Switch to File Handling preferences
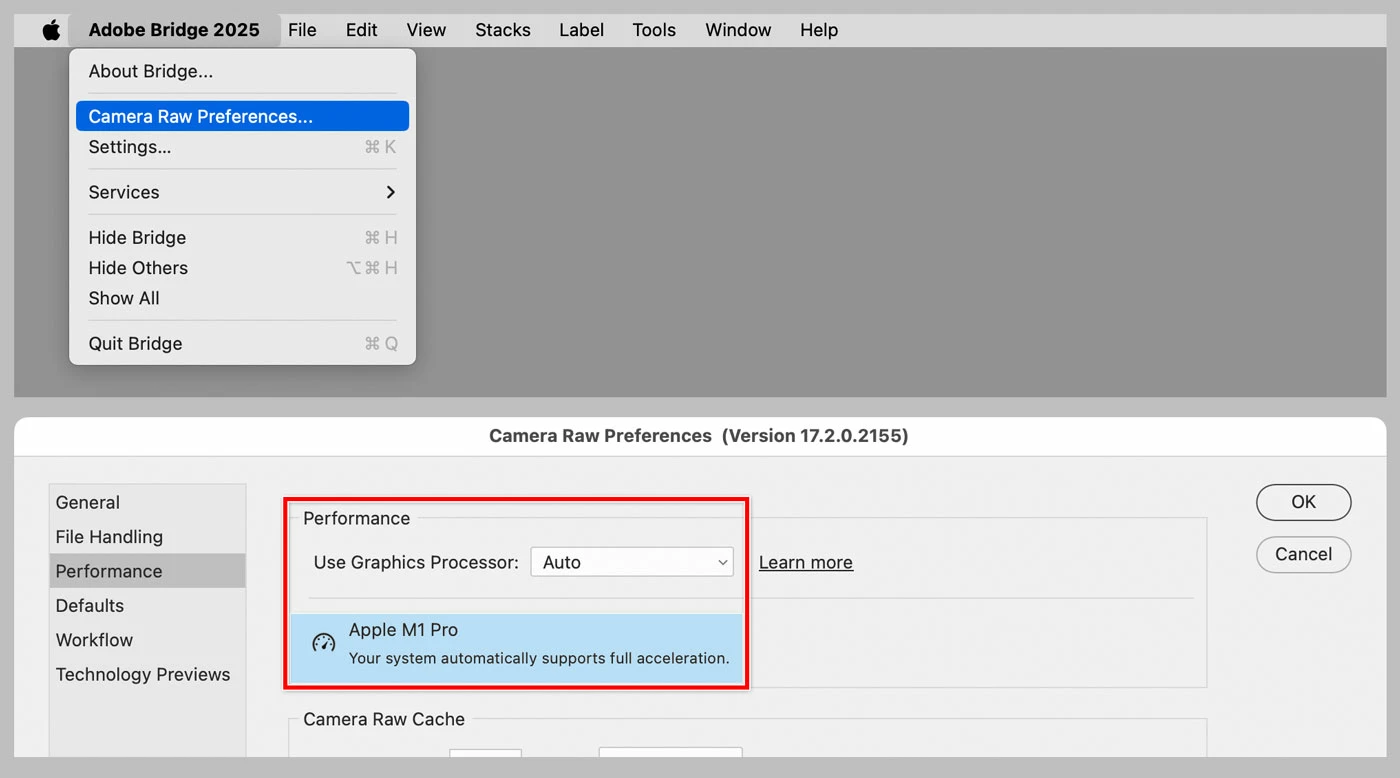Viewport: 1400px width, 778px height. 147,537
